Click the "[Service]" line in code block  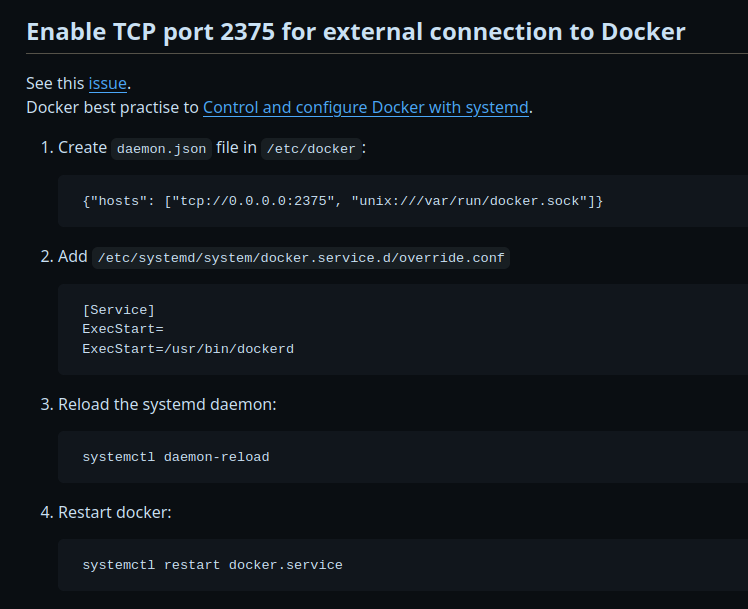(118, 310)
